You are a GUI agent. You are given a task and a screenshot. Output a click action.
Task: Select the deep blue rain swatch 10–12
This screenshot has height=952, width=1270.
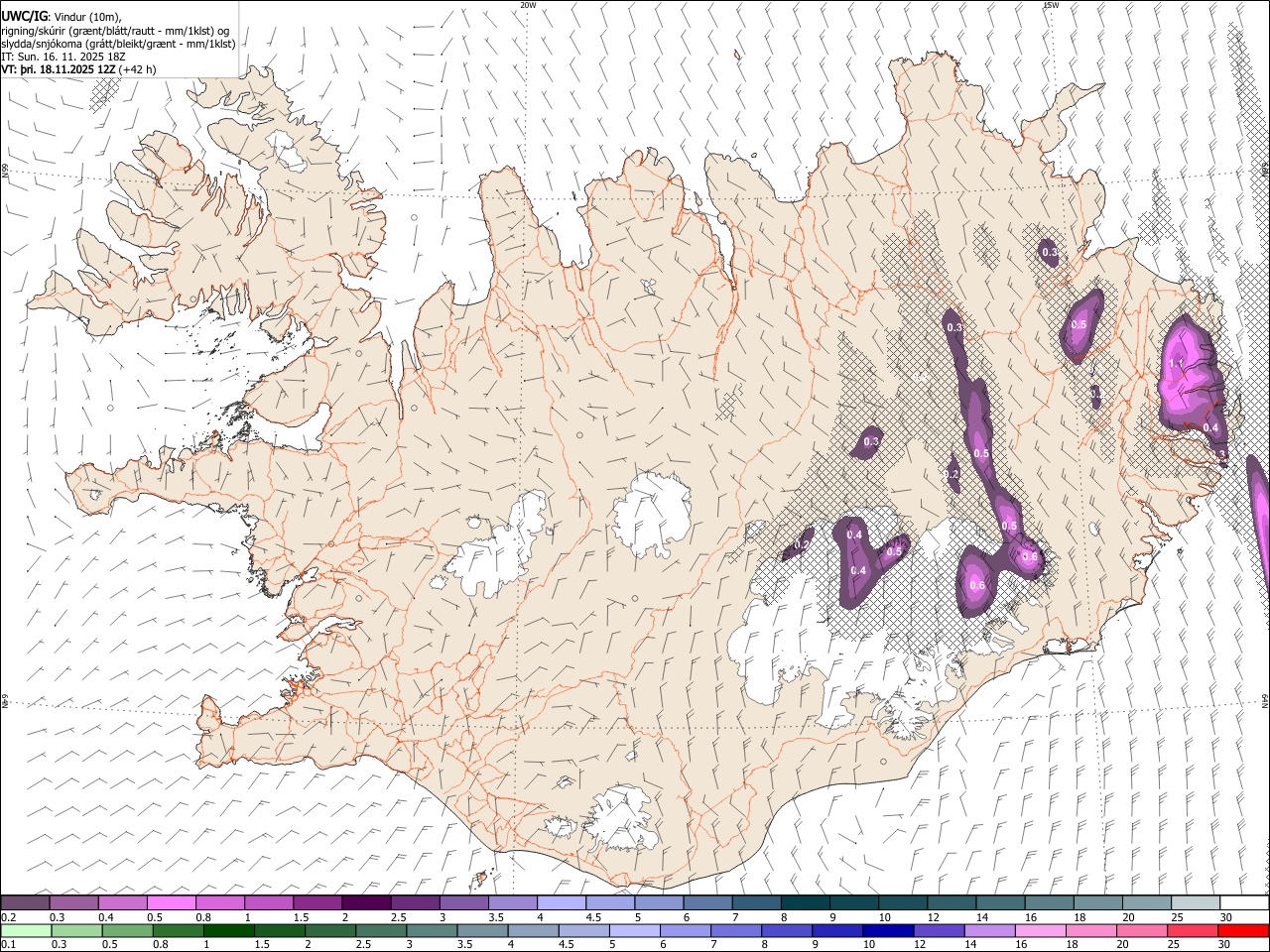887,931
